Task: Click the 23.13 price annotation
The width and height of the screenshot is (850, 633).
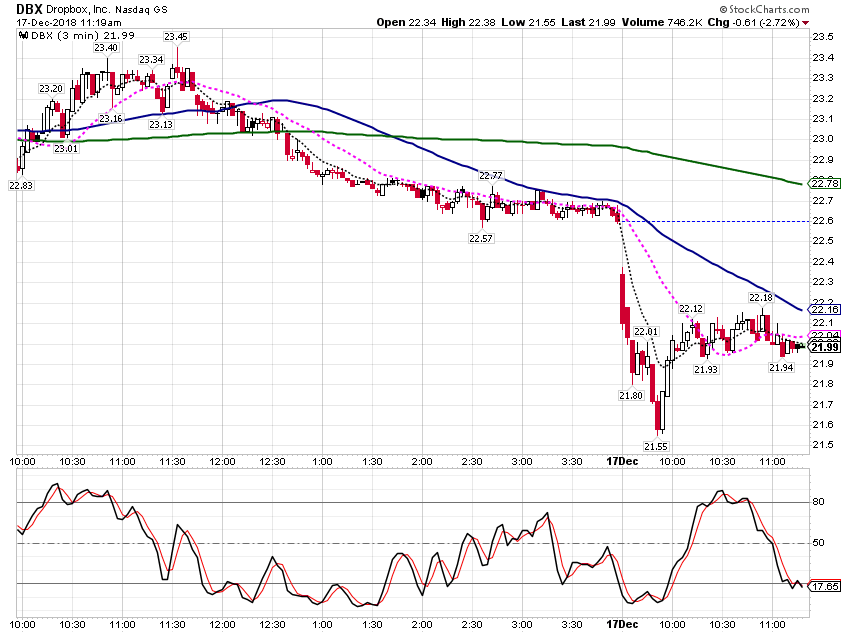Action: pos(161,125)
